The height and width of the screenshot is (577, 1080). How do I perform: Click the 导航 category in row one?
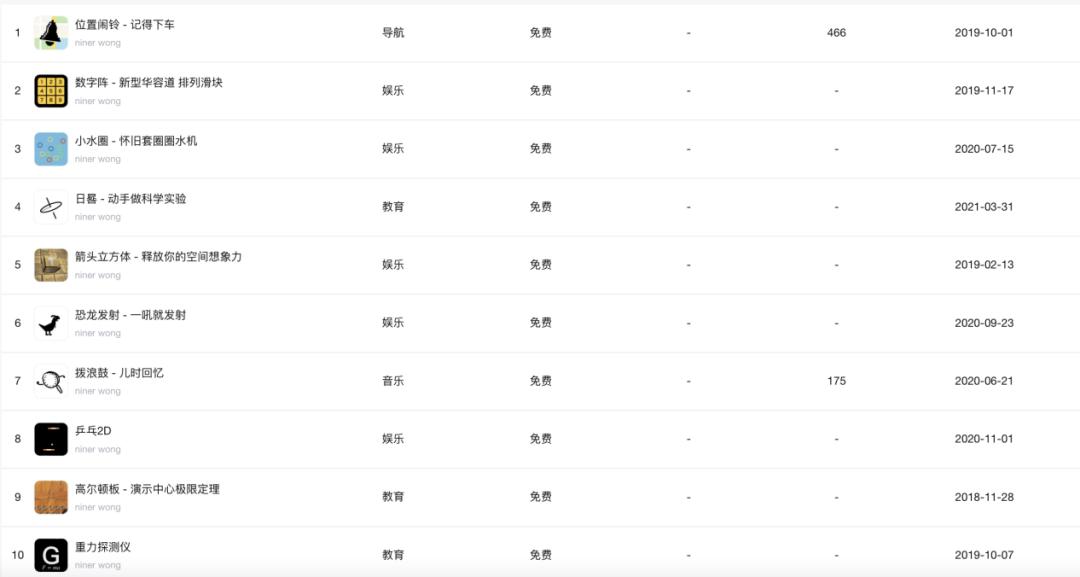393,32
